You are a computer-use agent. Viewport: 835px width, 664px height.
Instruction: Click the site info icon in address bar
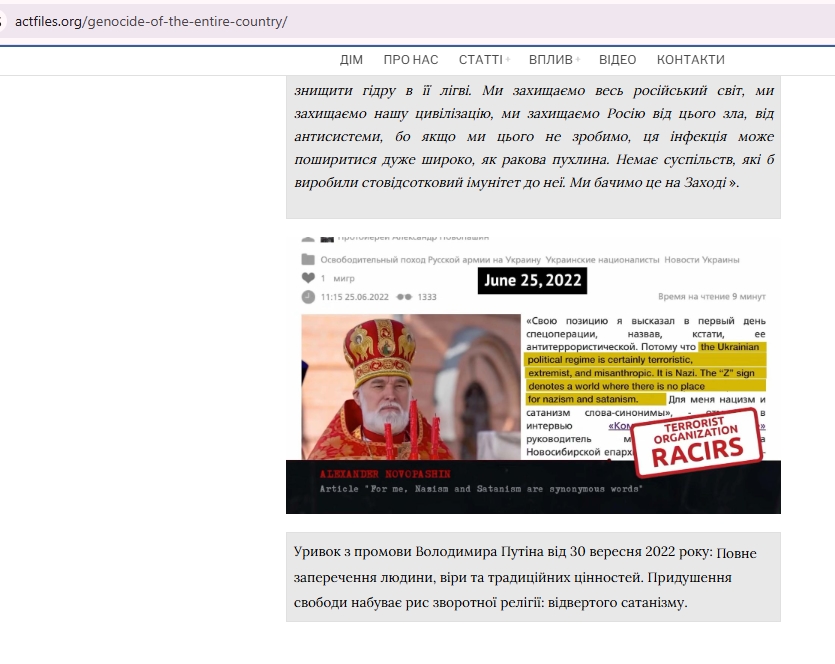click(3, 21)
